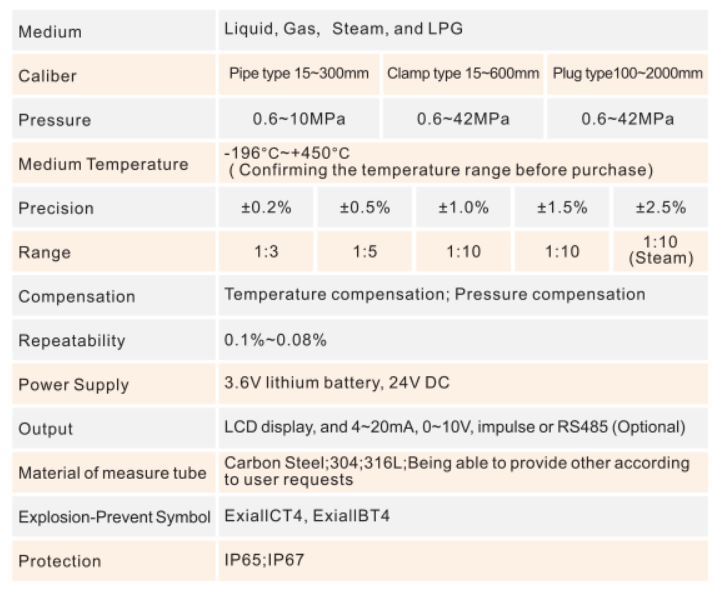This screenshot has width=716, height=604.
Task: Select the IP65;IP67 protection value
Action: 264,560
